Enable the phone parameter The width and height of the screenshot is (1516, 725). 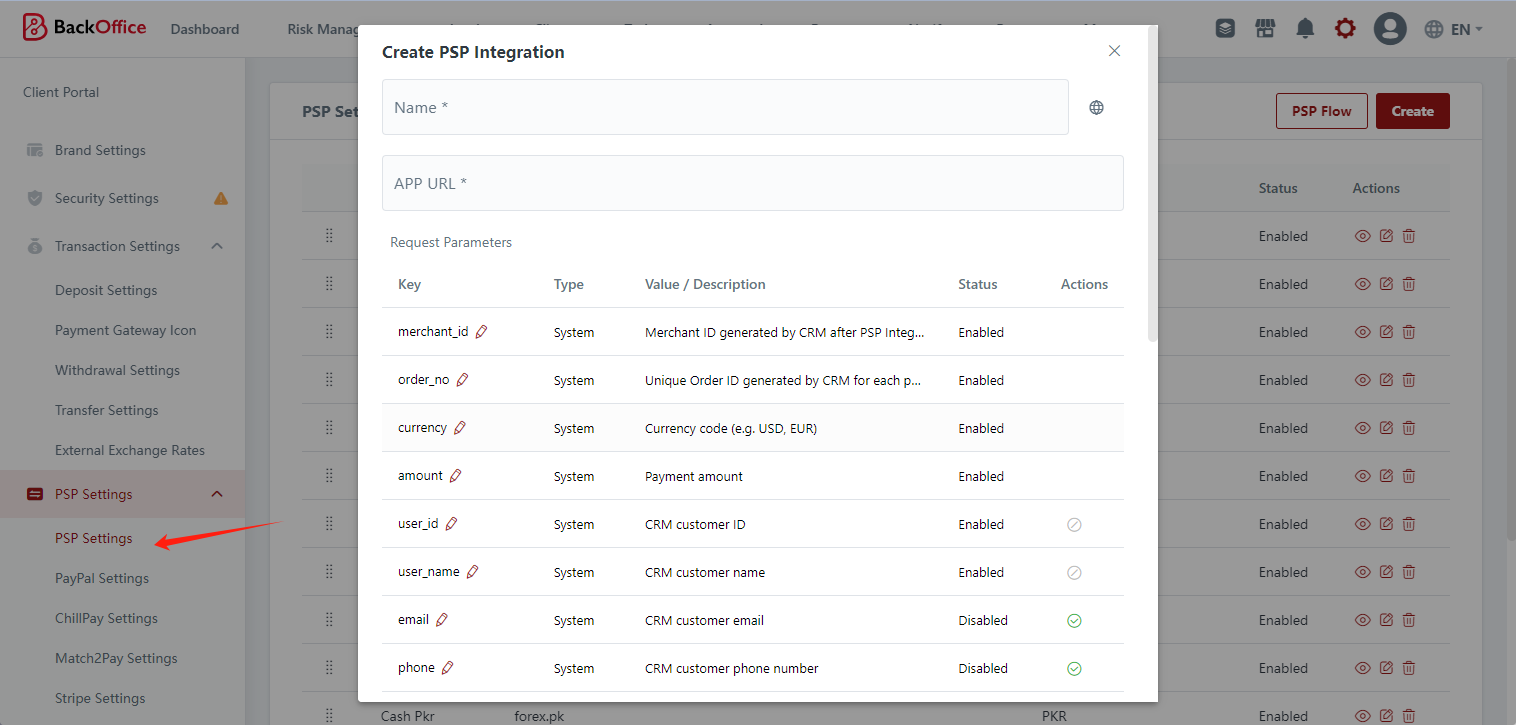point(1074,668)
